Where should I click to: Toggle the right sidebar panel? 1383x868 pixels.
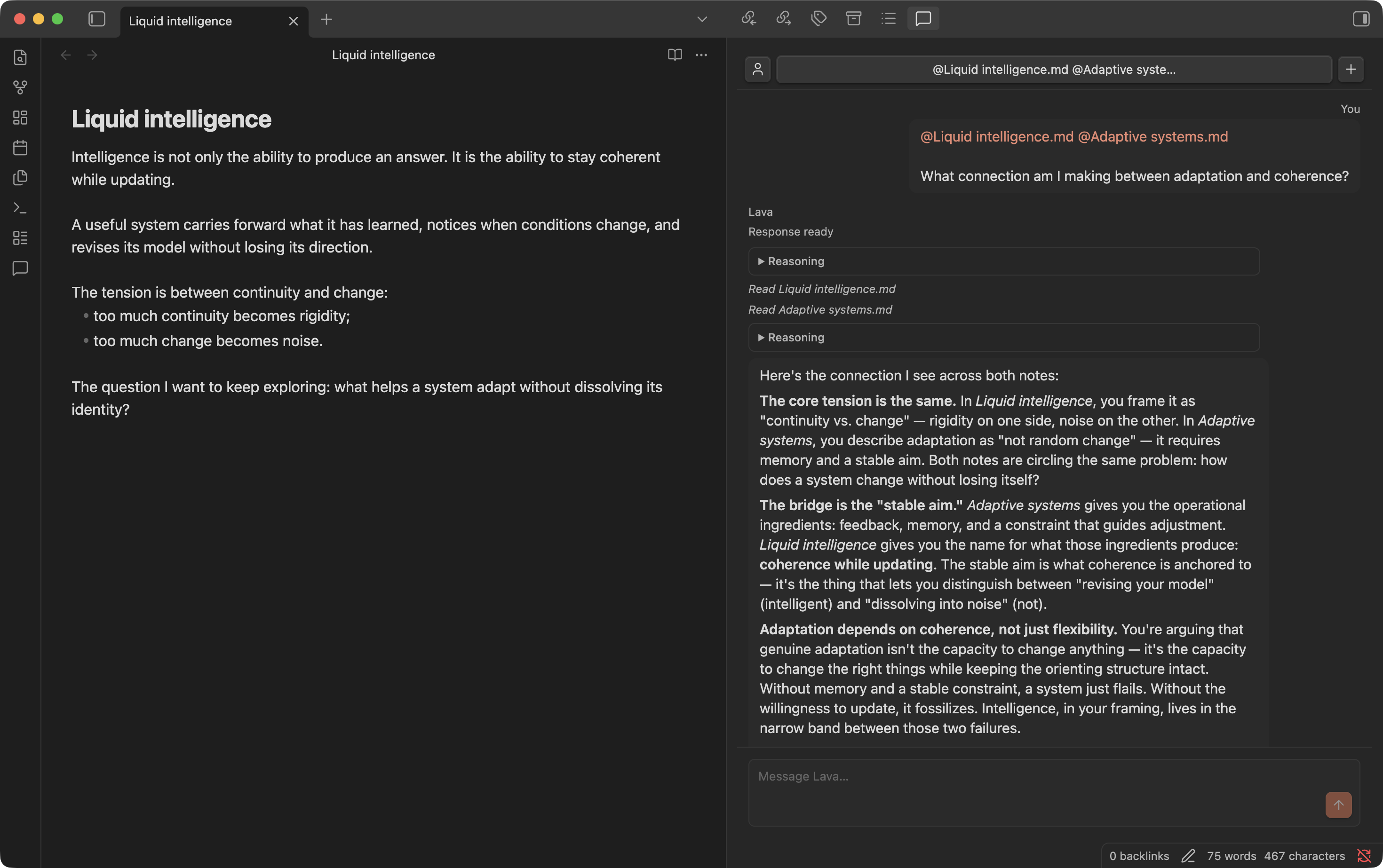[1360, 19]
